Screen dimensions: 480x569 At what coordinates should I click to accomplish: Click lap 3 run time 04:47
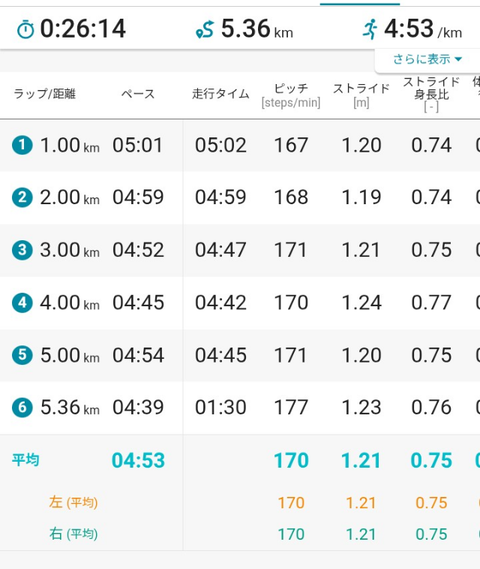click(x=221, y=250)
